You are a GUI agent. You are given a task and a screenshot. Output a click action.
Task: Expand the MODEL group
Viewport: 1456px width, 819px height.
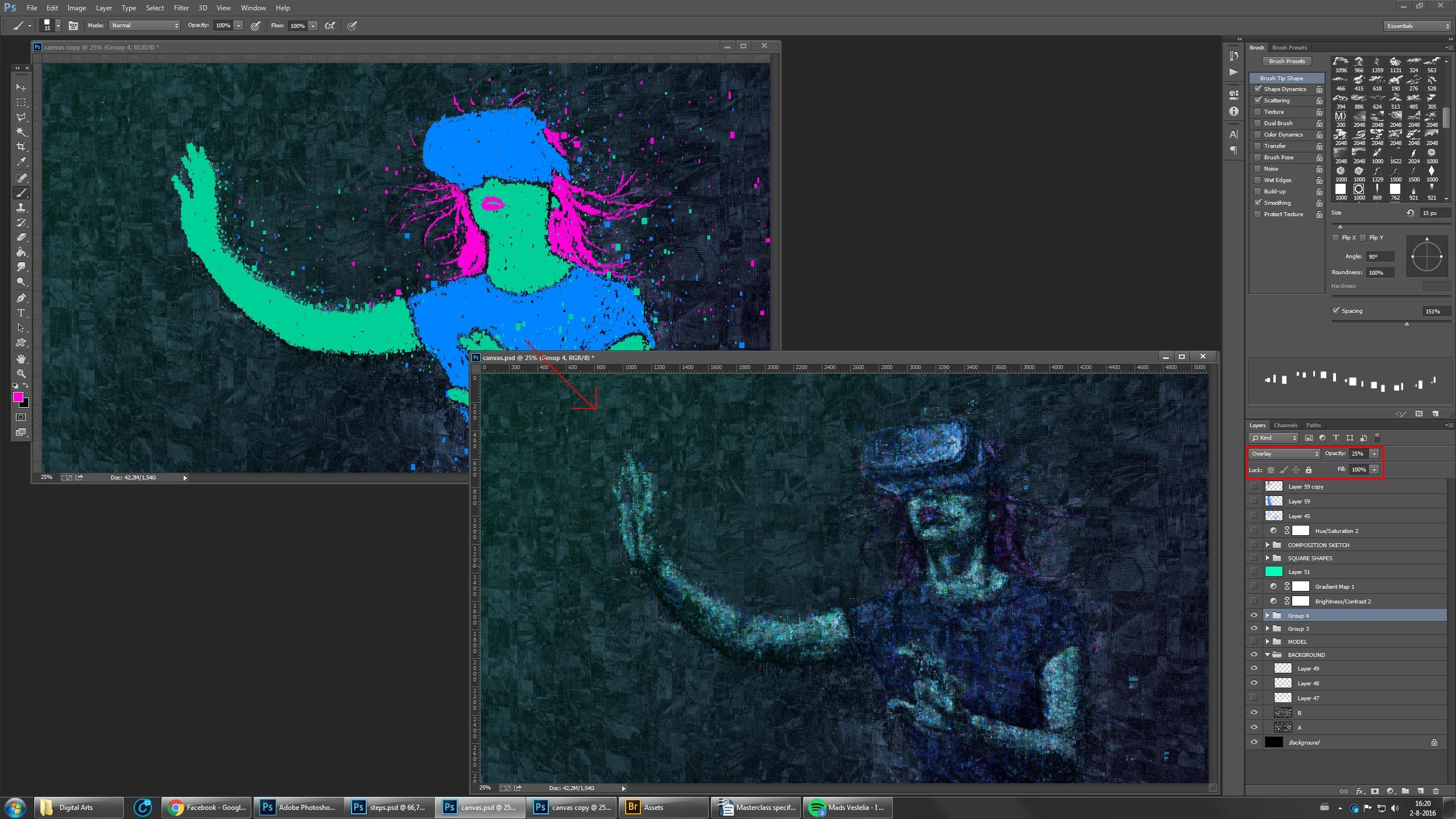tap(1268, 642)
